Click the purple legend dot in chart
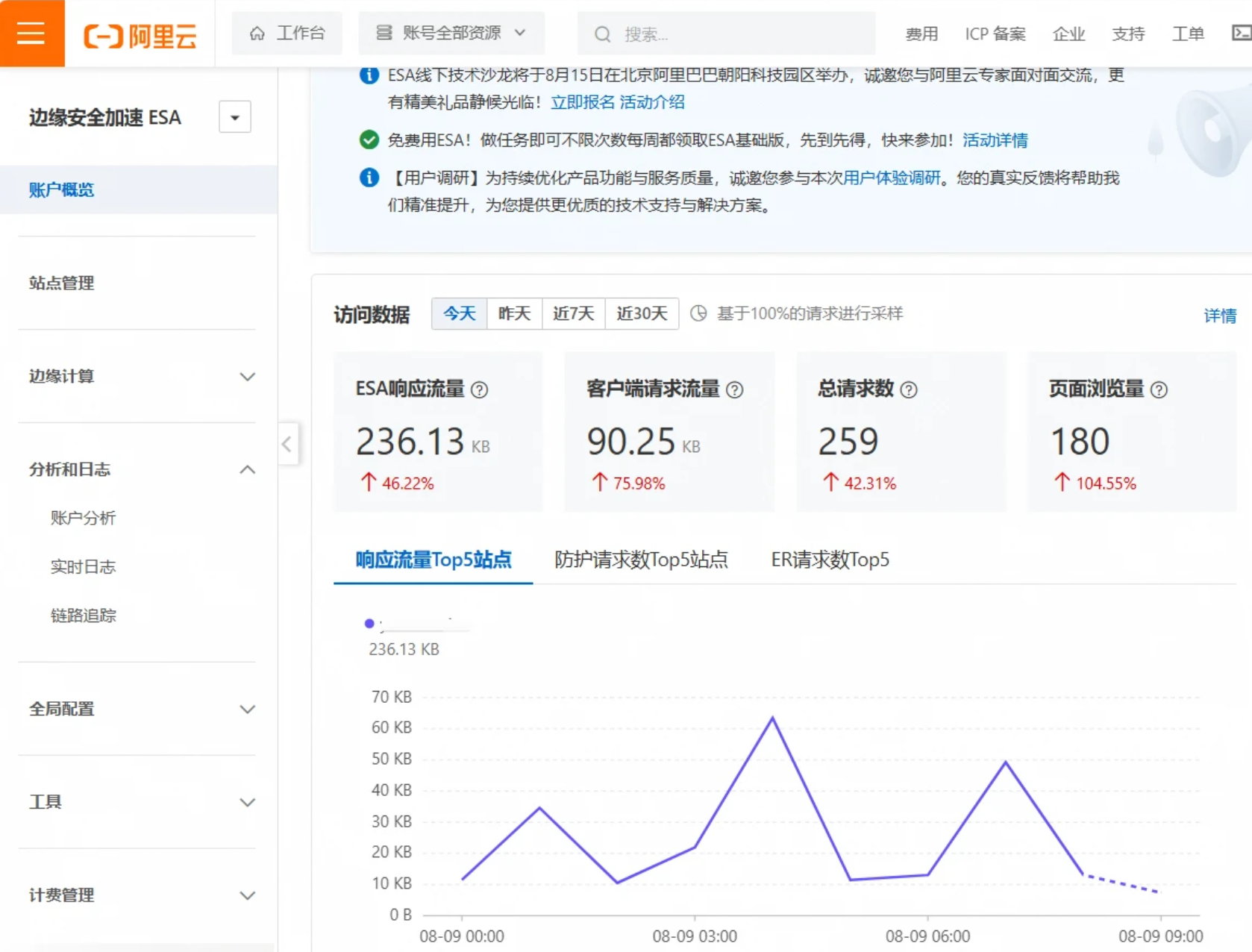1252x952 pixels. point(369,623)
